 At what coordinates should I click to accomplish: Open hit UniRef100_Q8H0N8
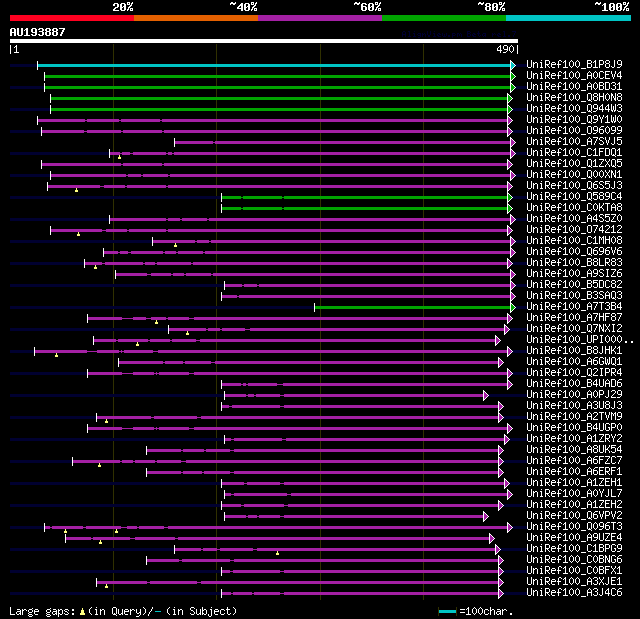(x=574, y=98)
